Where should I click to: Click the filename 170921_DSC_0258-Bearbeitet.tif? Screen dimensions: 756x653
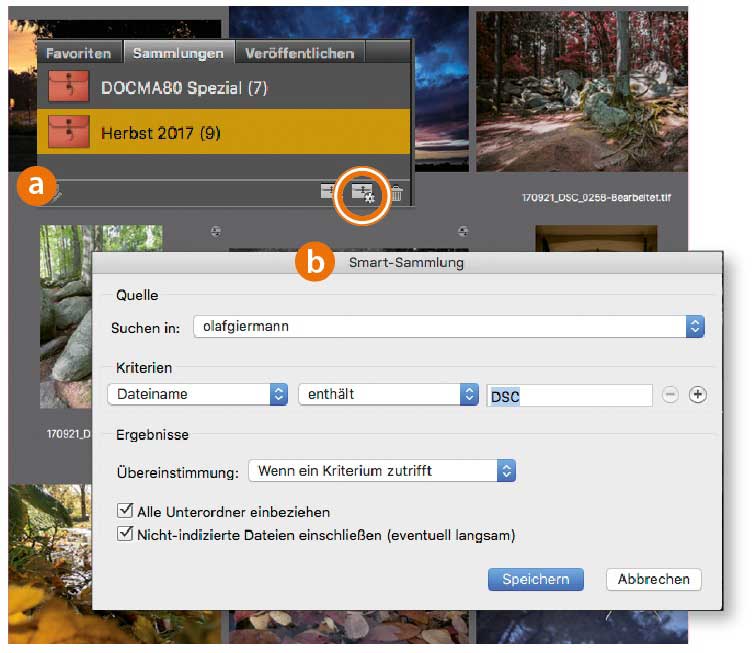(x=596, y=197)
